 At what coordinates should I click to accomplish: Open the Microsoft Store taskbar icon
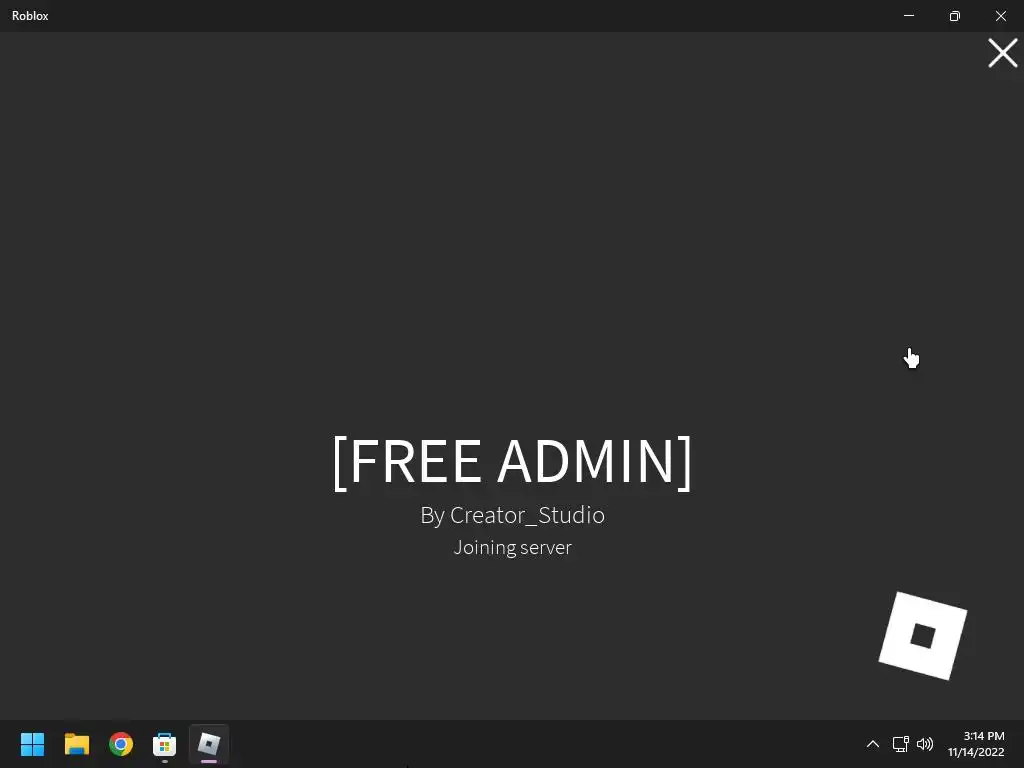point(165,744)
